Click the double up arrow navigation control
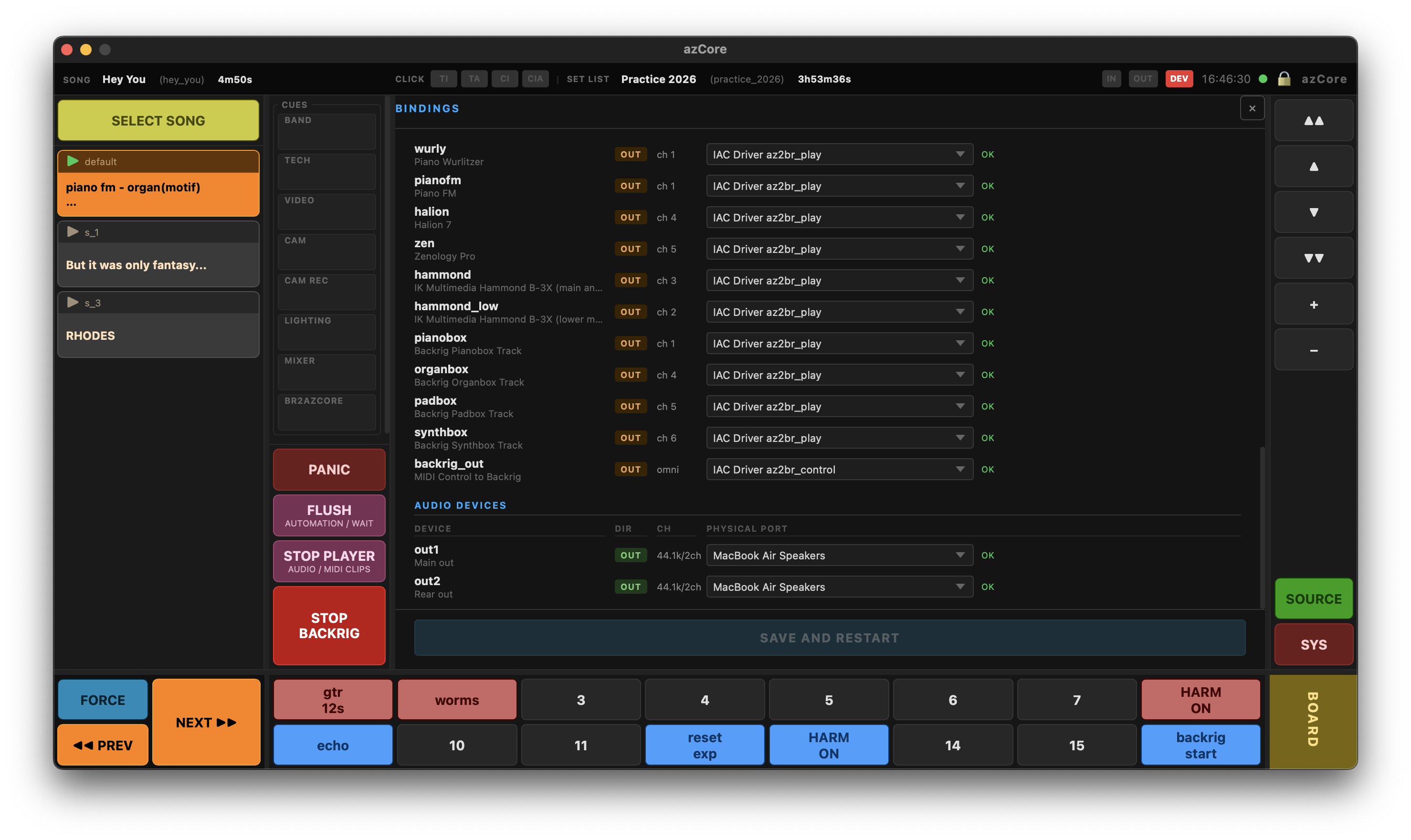Viewport: 1411px width, 840px height. (1313, 120)
